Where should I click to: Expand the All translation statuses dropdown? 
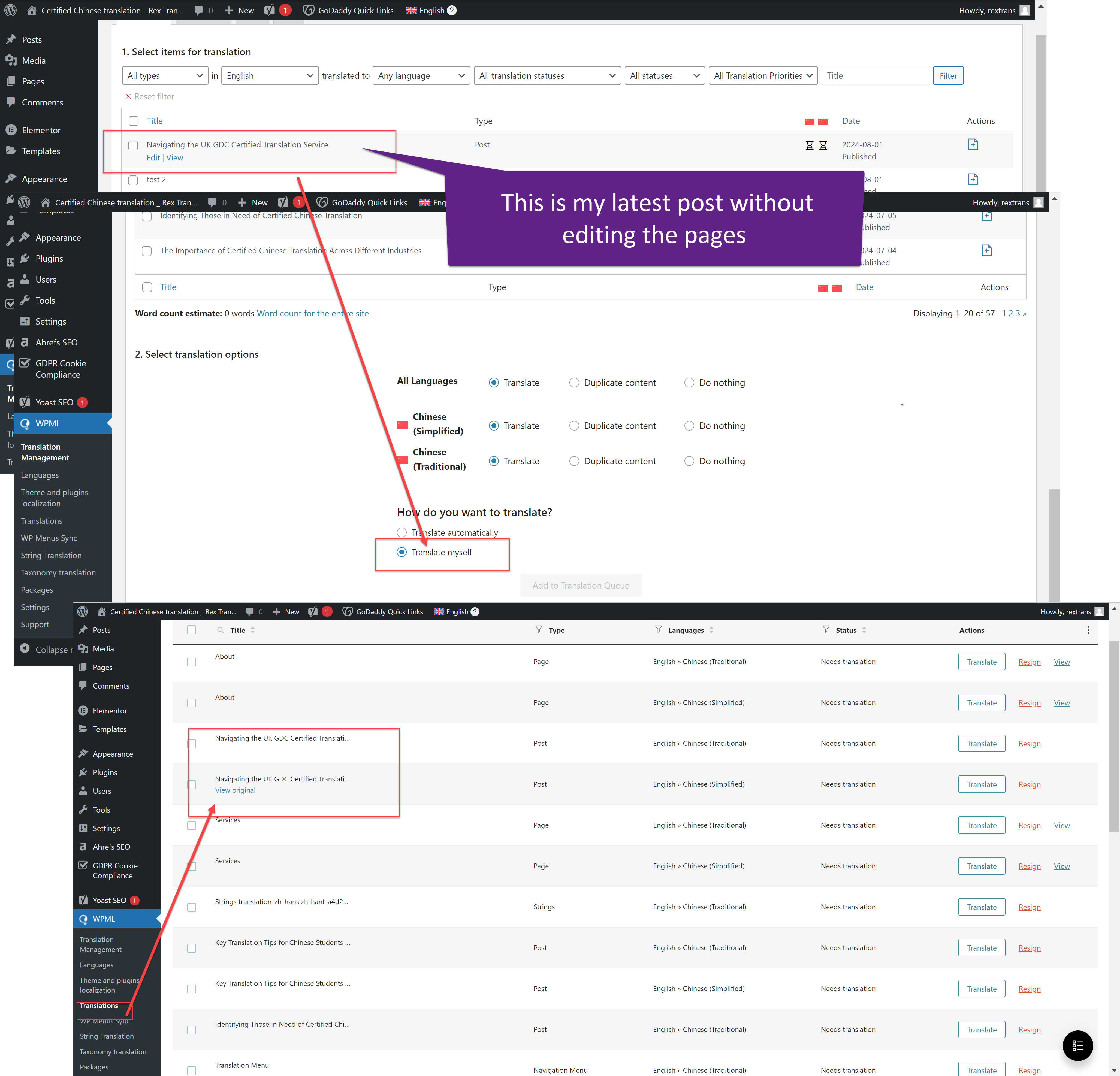(x=547, y=75)
